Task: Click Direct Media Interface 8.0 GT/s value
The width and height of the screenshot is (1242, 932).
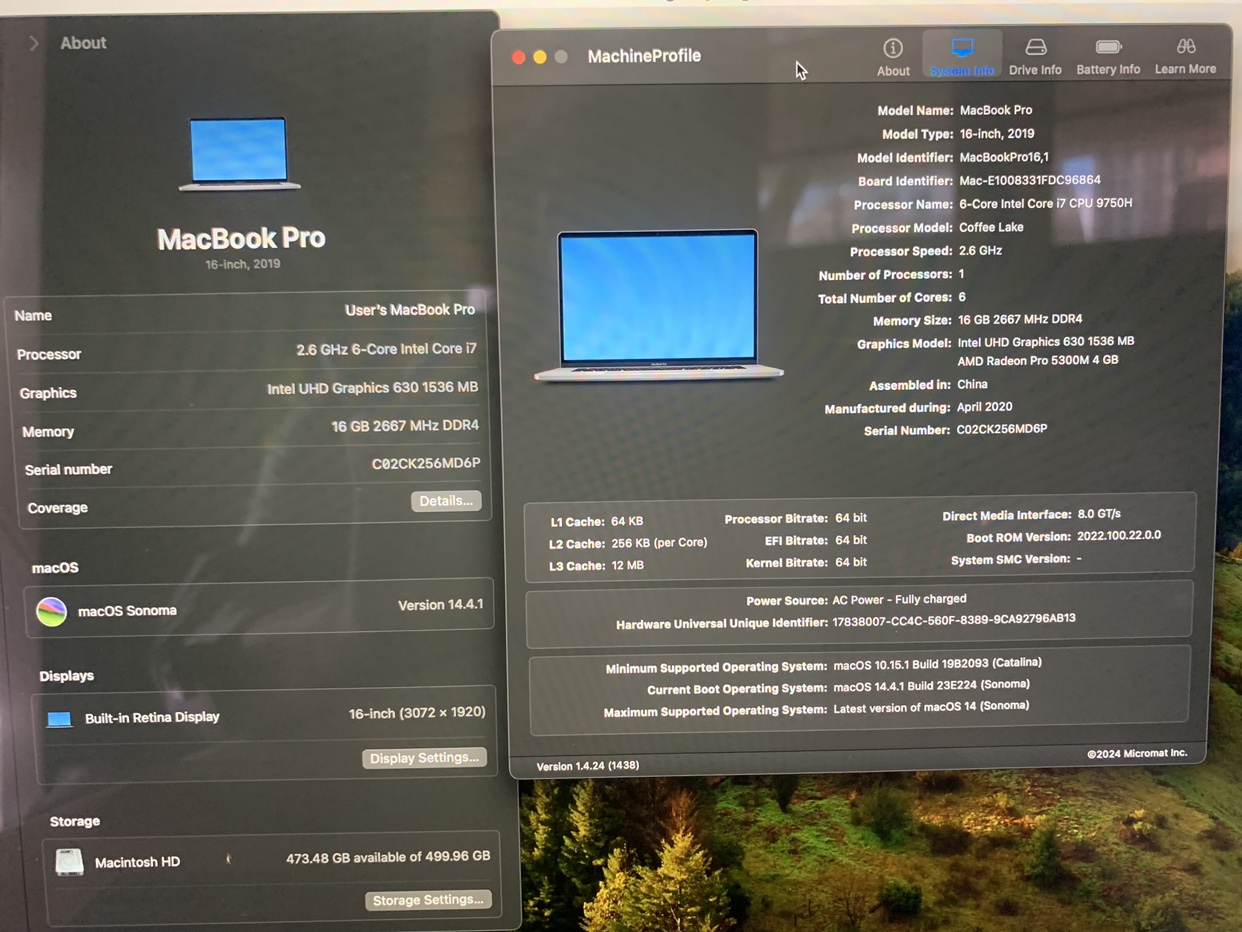Action: pos(1099,514)
